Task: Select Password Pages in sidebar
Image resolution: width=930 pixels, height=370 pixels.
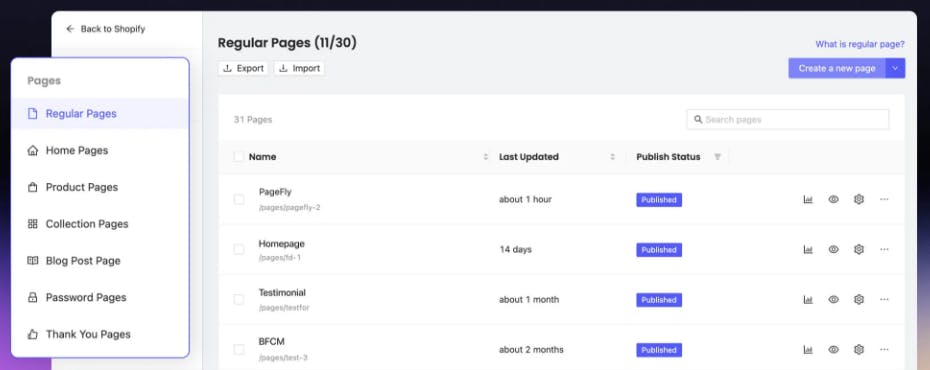Action: tap(100, 298)
